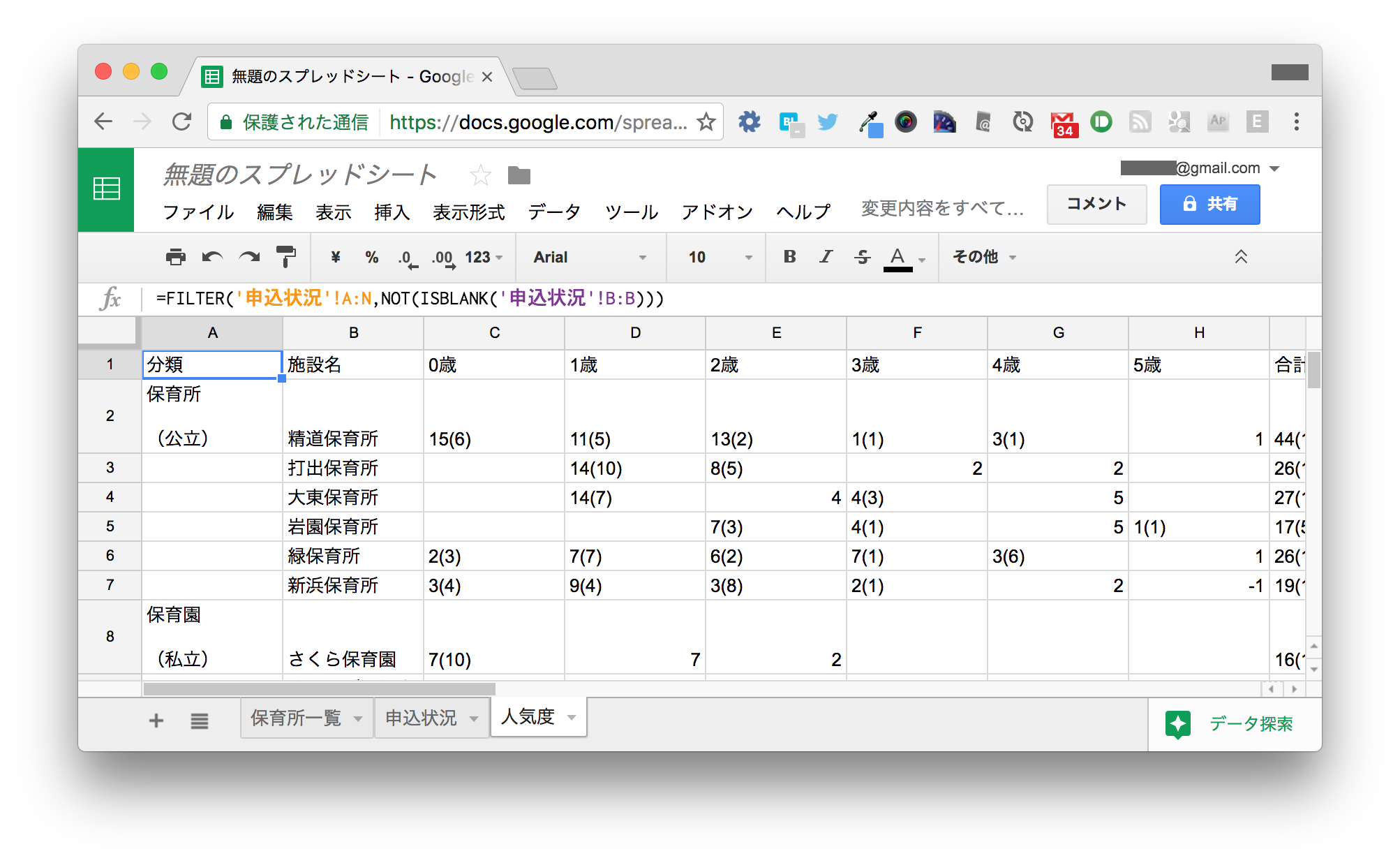Select the Paint format tool

[285, 257]
